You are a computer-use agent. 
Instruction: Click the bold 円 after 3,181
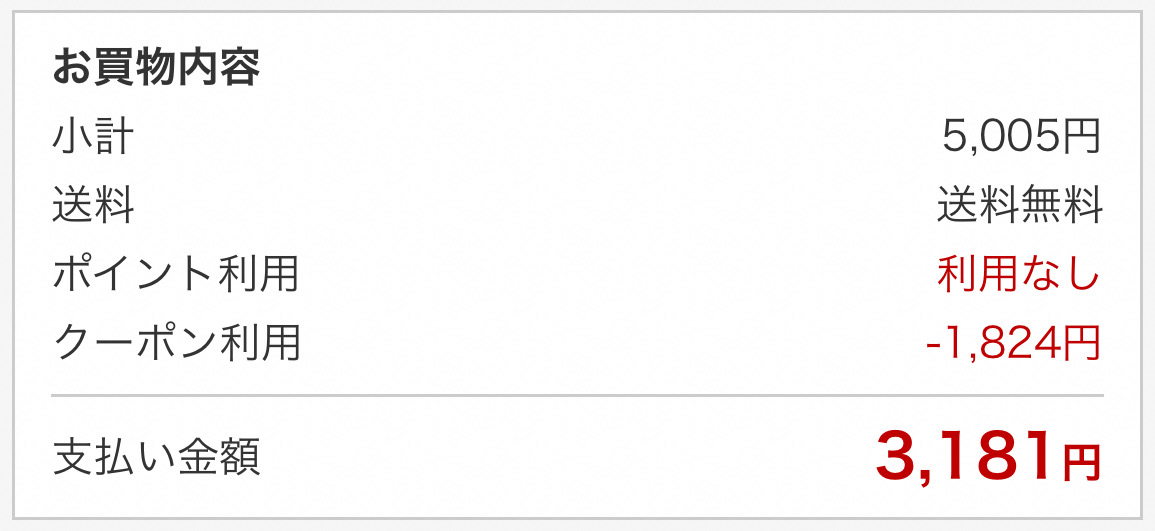tap(1081, 463)
